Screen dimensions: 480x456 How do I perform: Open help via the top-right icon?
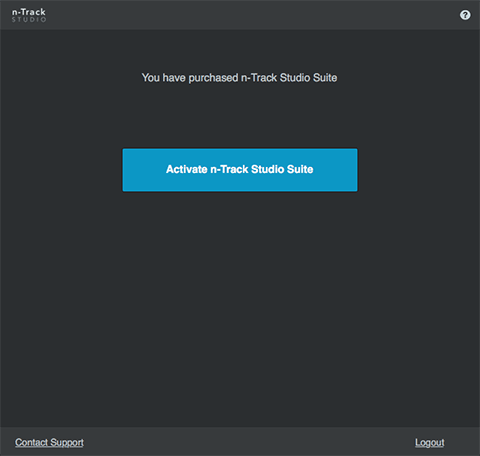pyautogui.click(x=465, y=15)
